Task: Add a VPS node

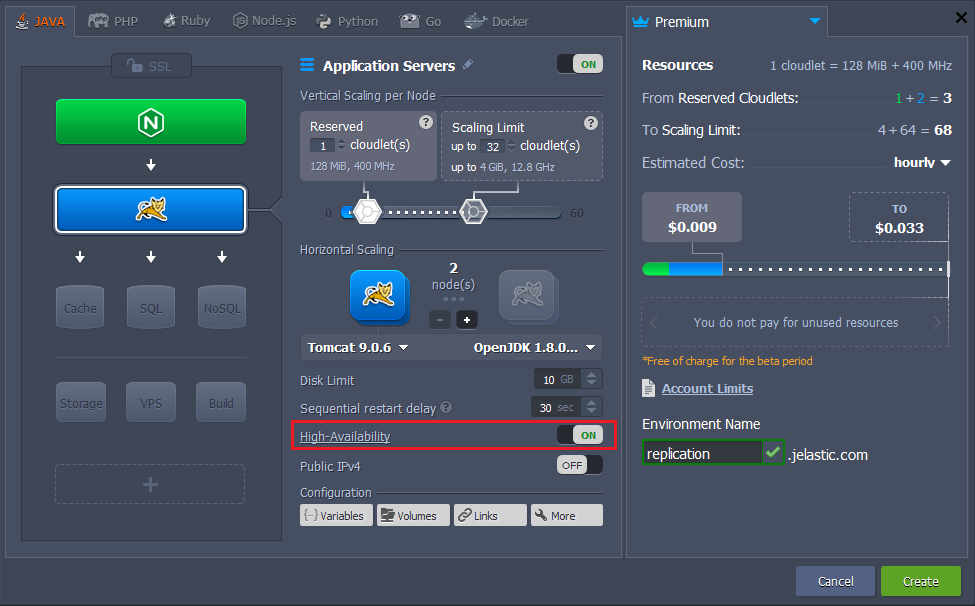Action: tap(151, 403)
